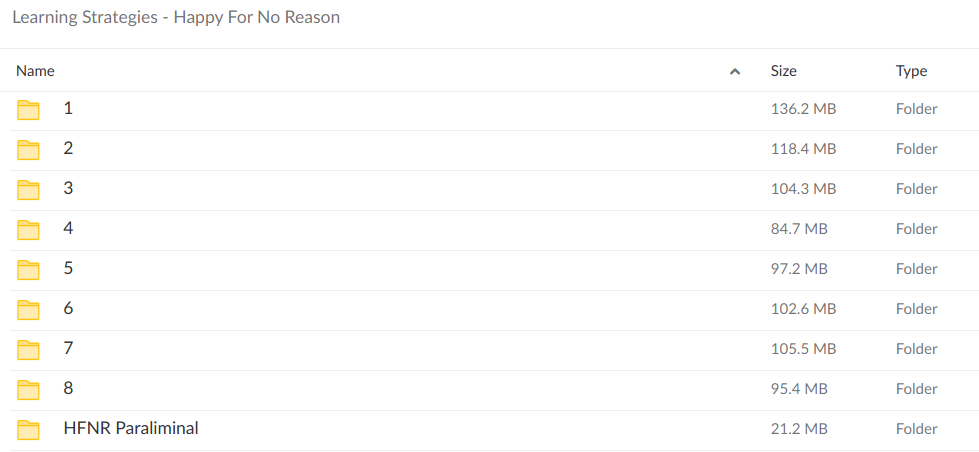Click the folder icon beside folder 6
Viewport: 979px width, 452px height.
click(28, 310)
